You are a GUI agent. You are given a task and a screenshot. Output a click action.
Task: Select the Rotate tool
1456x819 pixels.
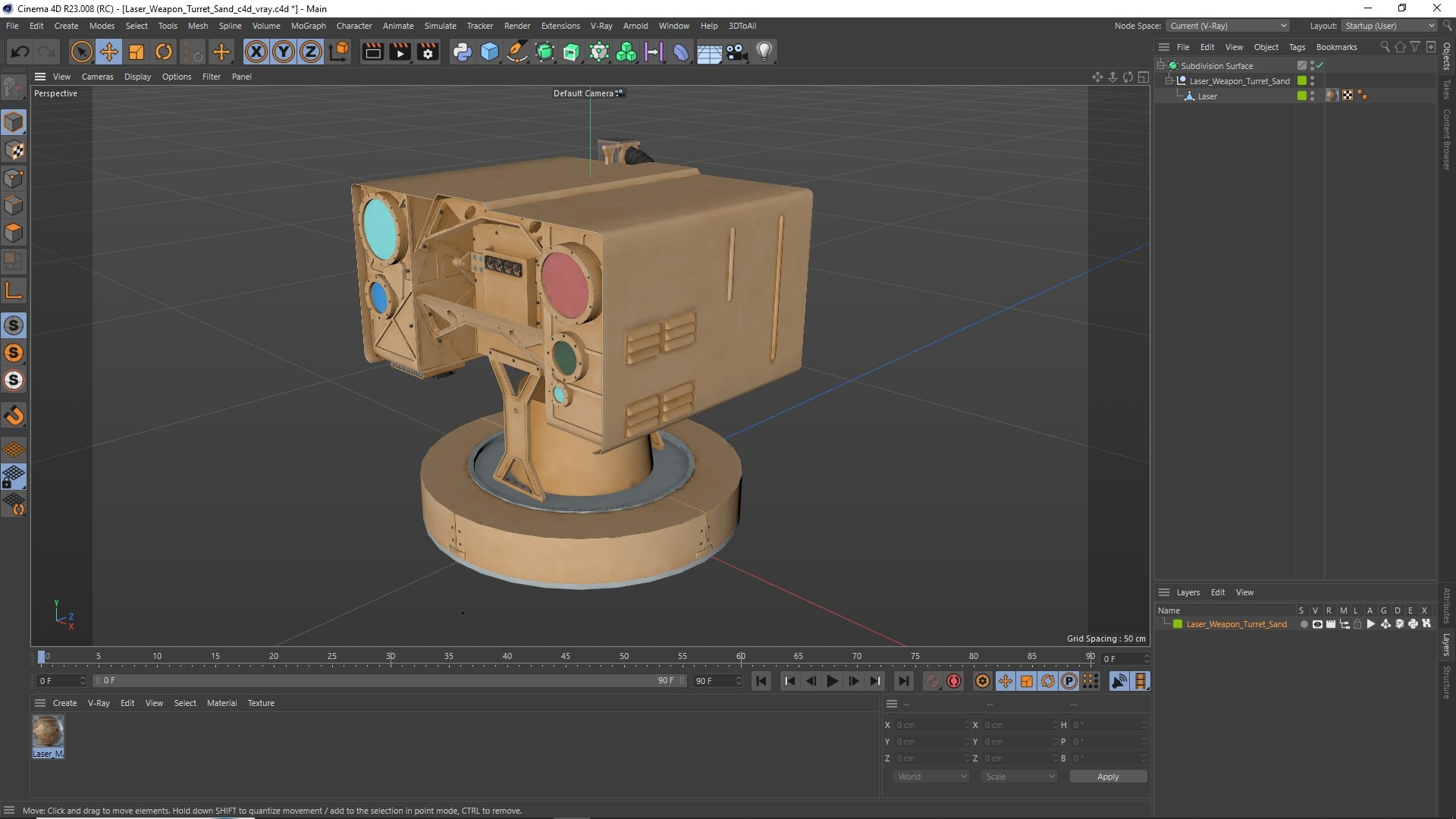click(164, 52)
